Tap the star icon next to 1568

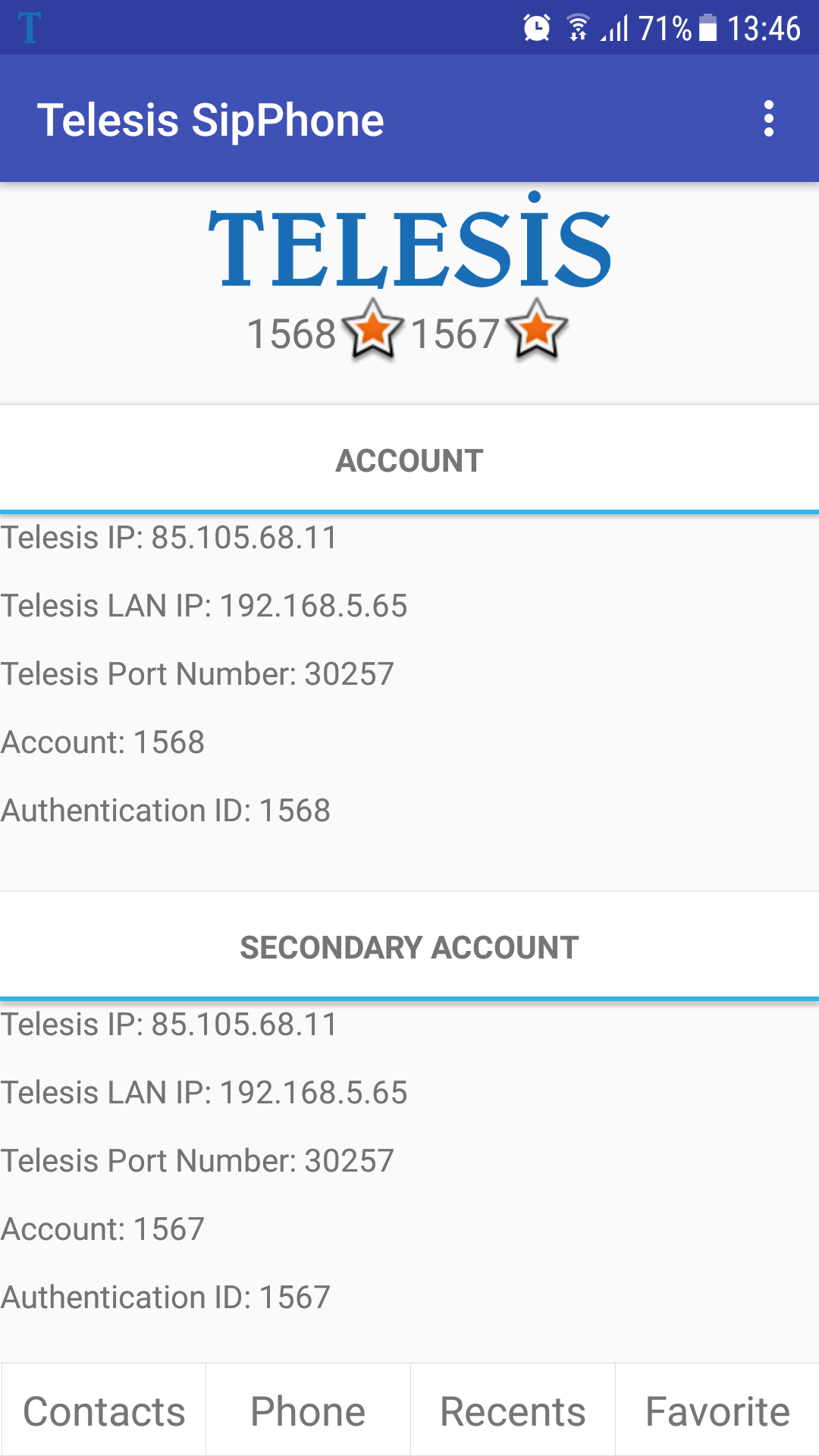372,330
